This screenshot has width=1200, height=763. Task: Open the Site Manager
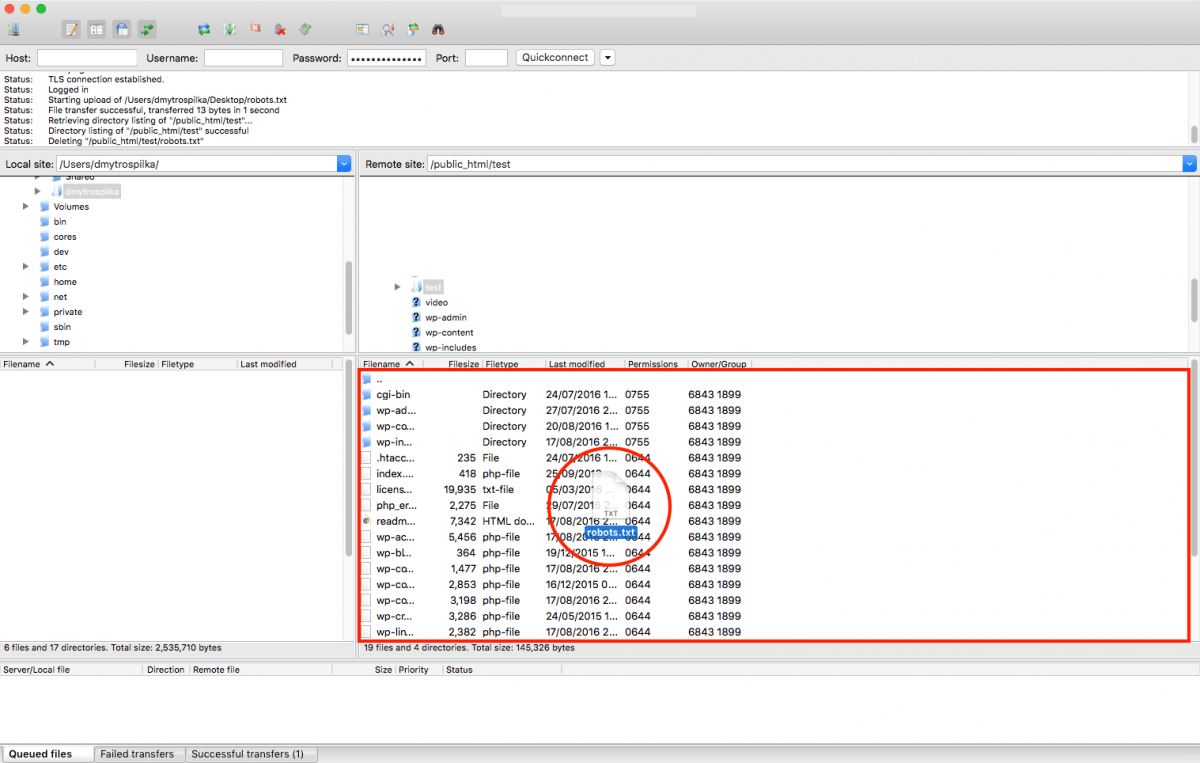(13, 29)
